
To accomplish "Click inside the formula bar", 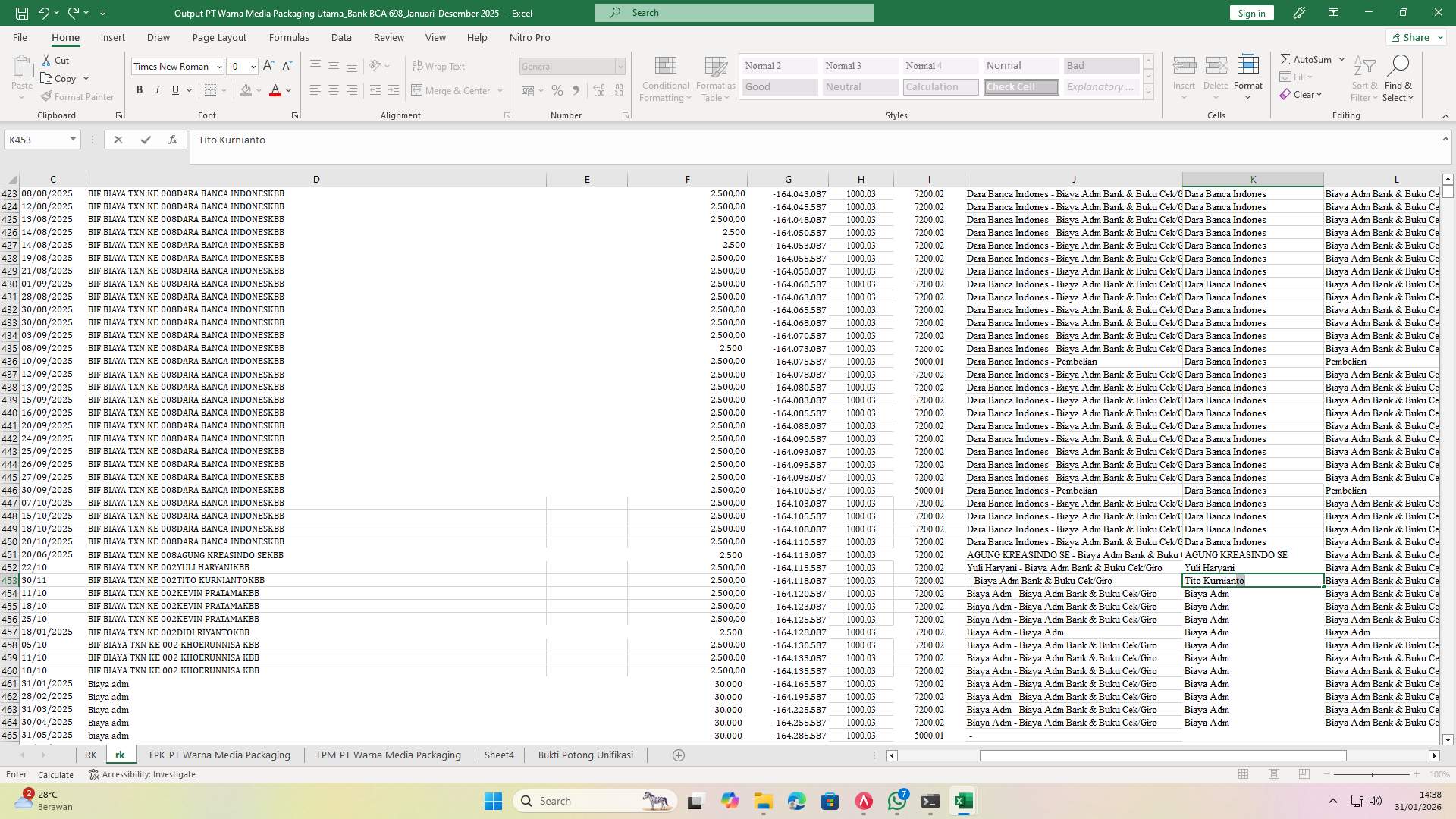I will (x=531, y=140).
